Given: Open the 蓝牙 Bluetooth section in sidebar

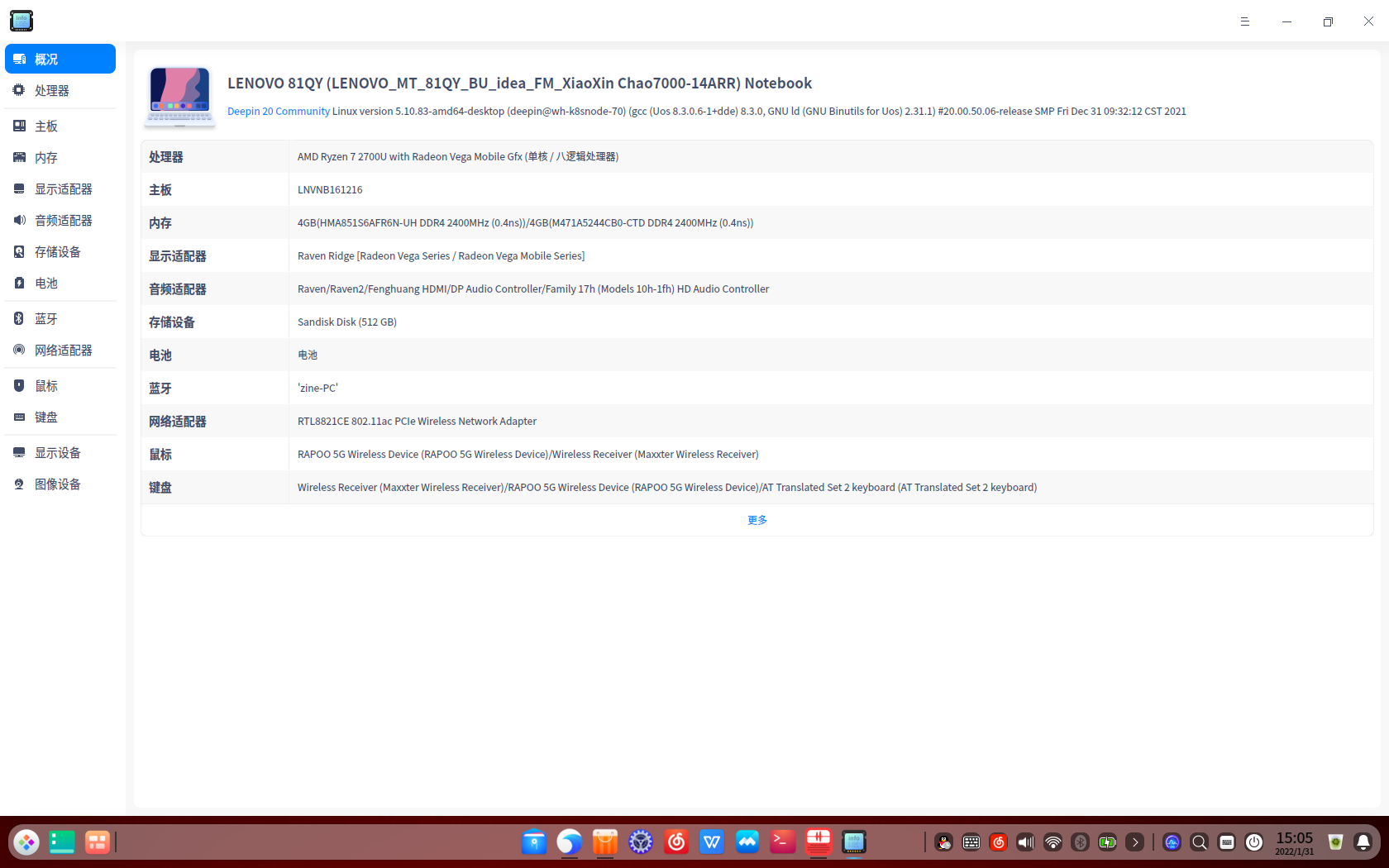Looking at the screenshot, I should [x=60, y=318].
